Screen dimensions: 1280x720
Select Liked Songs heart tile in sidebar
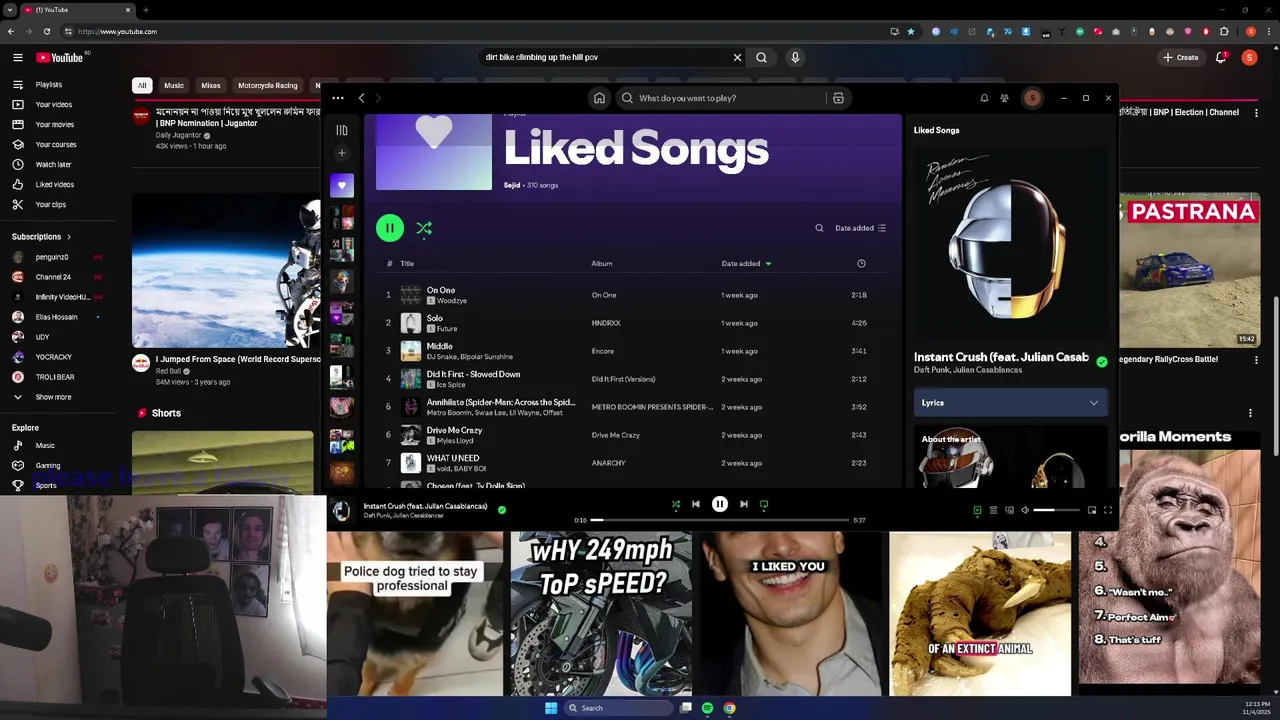tap(342, 185)
